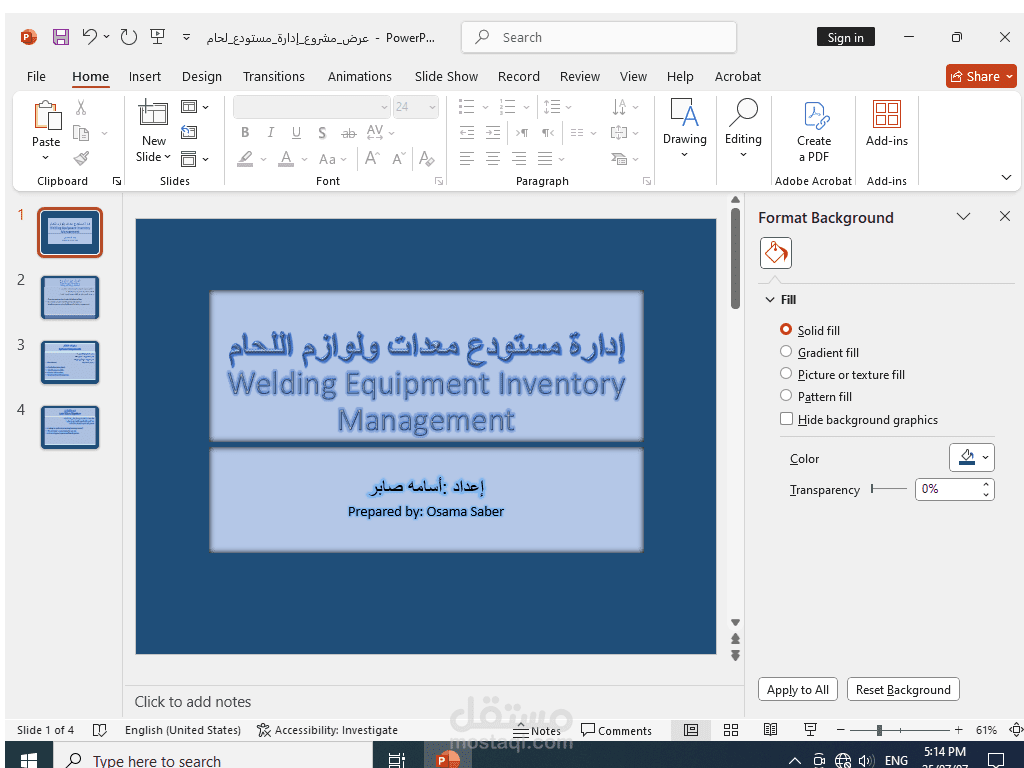Open the Create a PDF tool
This screenshot has width=1024, height=768.
(x=814, y=130)
